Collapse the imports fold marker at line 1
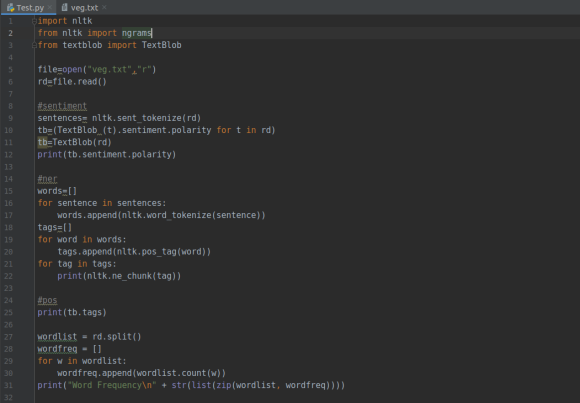The height and width of the screenshot is (403, 580). 34,21
